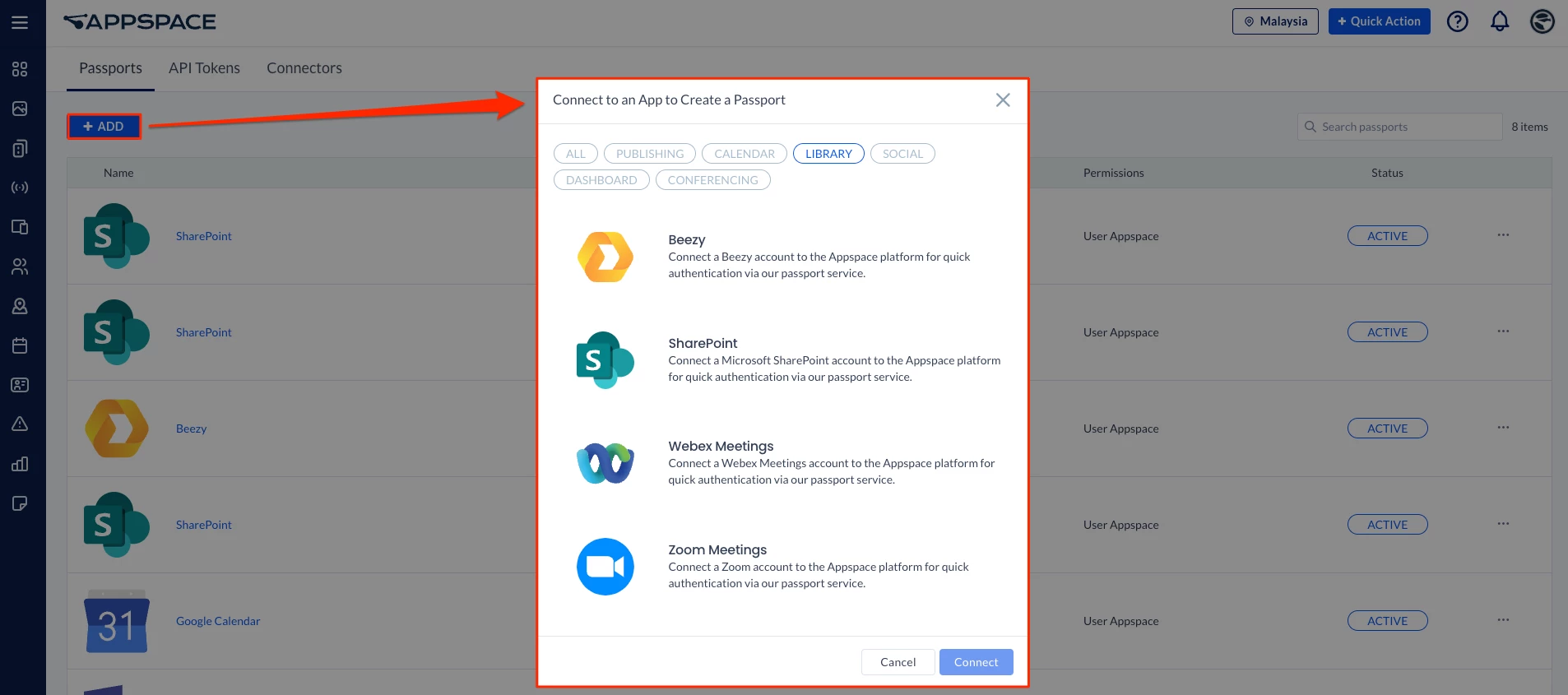
Task: Filter apps by SOCIAL category
Action: point(902,154)
